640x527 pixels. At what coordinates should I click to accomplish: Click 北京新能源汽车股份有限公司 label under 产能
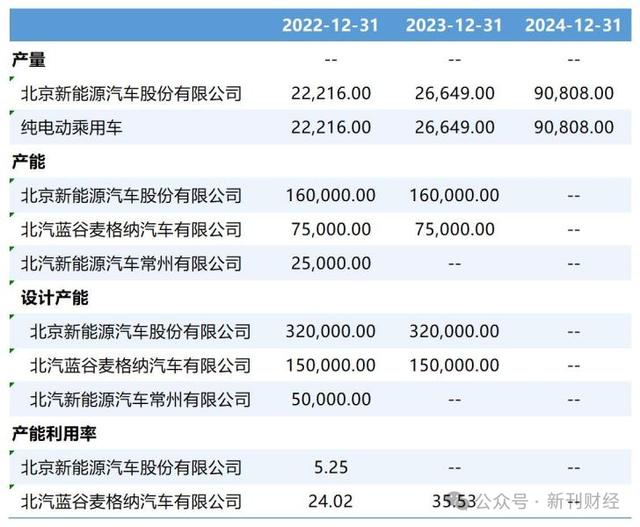coord(131,196)
